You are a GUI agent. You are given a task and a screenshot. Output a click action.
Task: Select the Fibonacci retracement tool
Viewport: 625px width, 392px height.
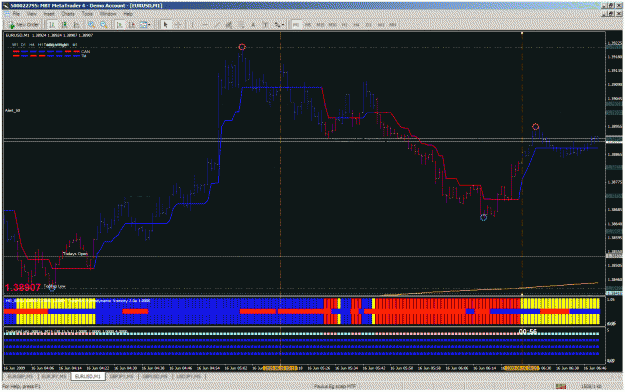point(241,25)
